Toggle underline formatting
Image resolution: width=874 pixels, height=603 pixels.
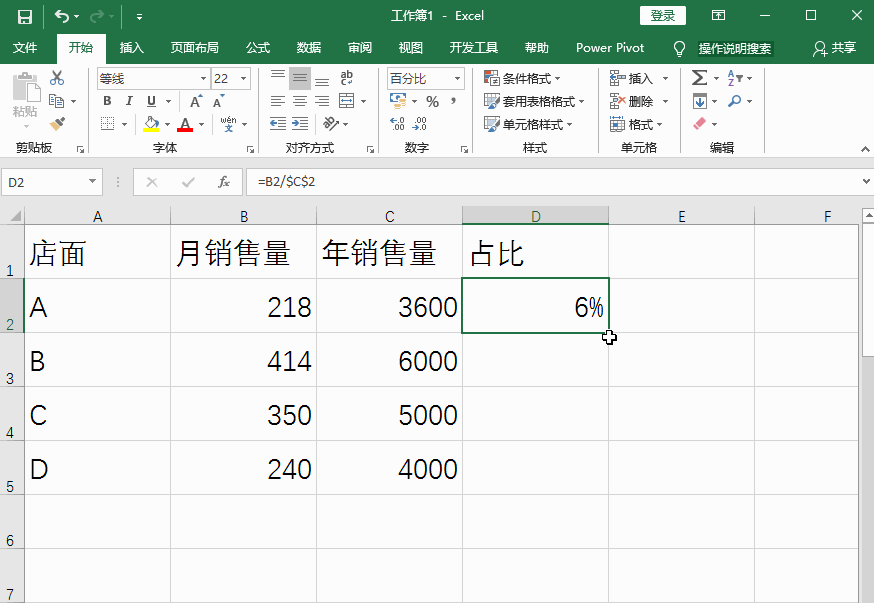151,101
